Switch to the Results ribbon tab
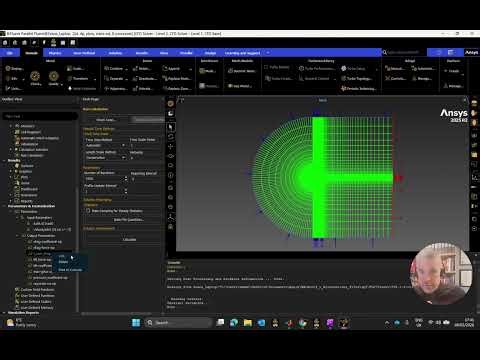 pos(142,53)
